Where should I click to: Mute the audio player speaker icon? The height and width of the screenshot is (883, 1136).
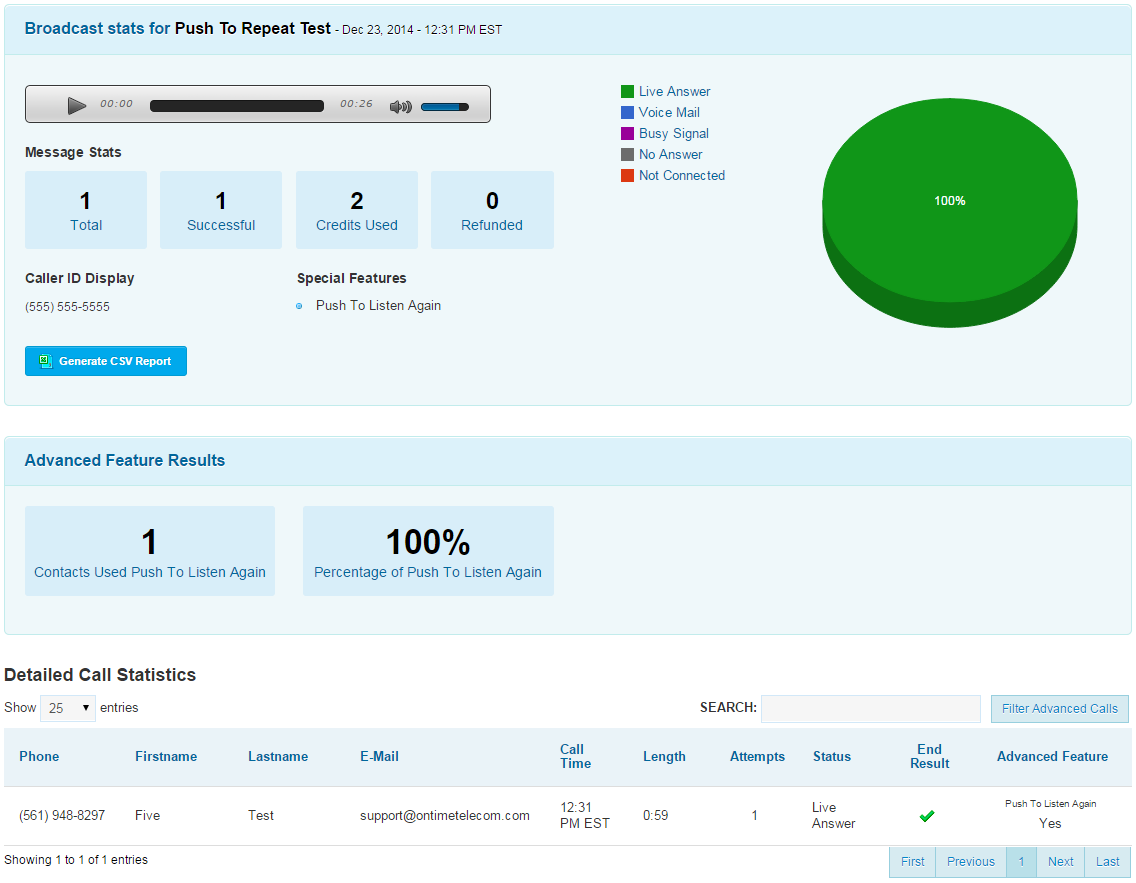click(x=401, y=106)
